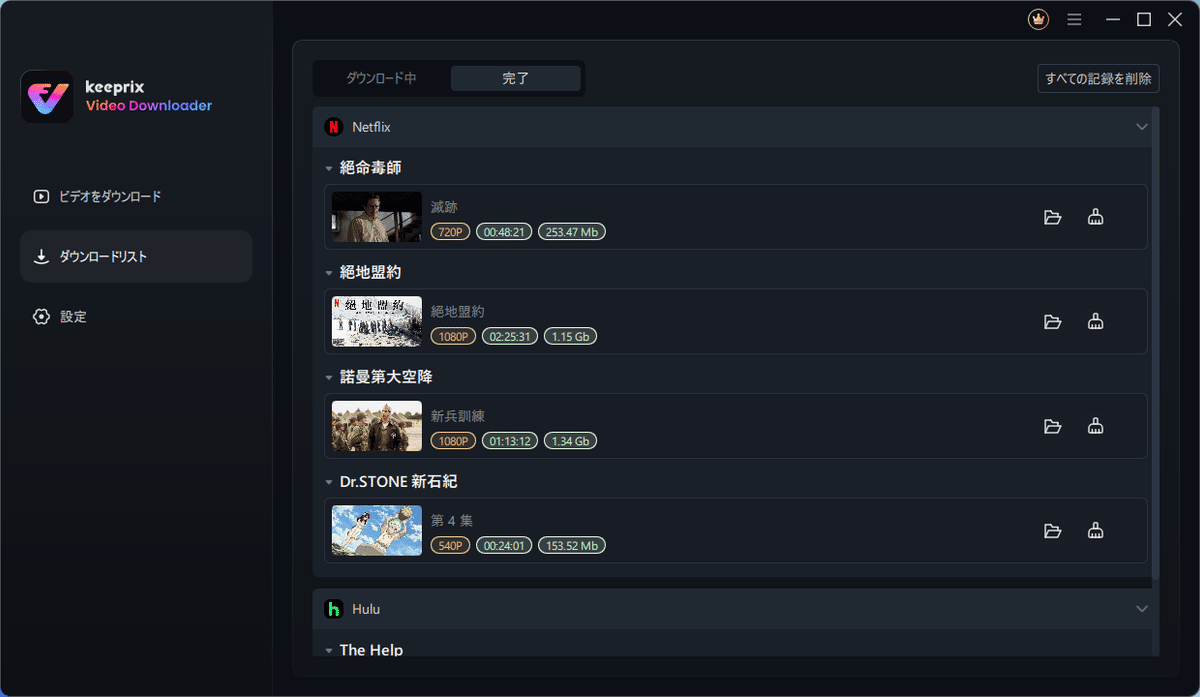Click the 滅跡 episode title
Image resolution: width=1200 pixels, height=697 pixels.
(444, 207)
